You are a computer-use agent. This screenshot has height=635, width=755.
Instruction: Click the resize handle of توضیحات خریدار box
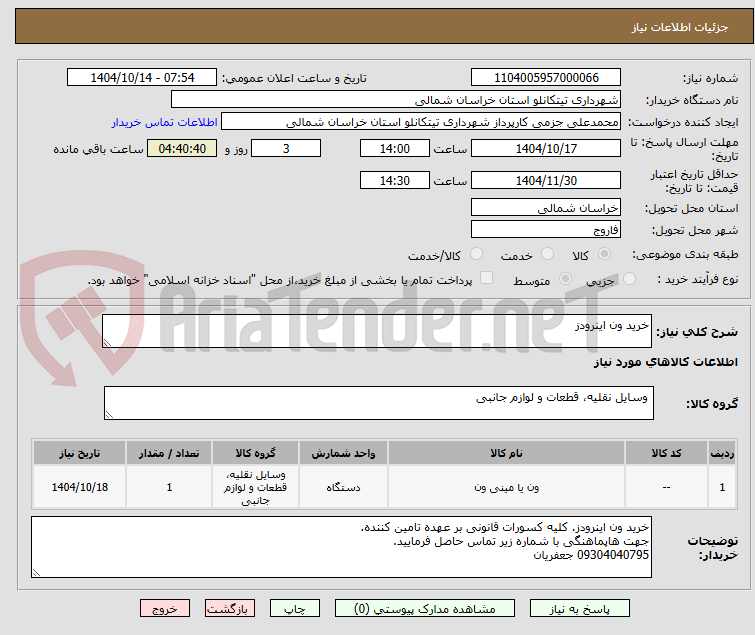coord(37,572)
